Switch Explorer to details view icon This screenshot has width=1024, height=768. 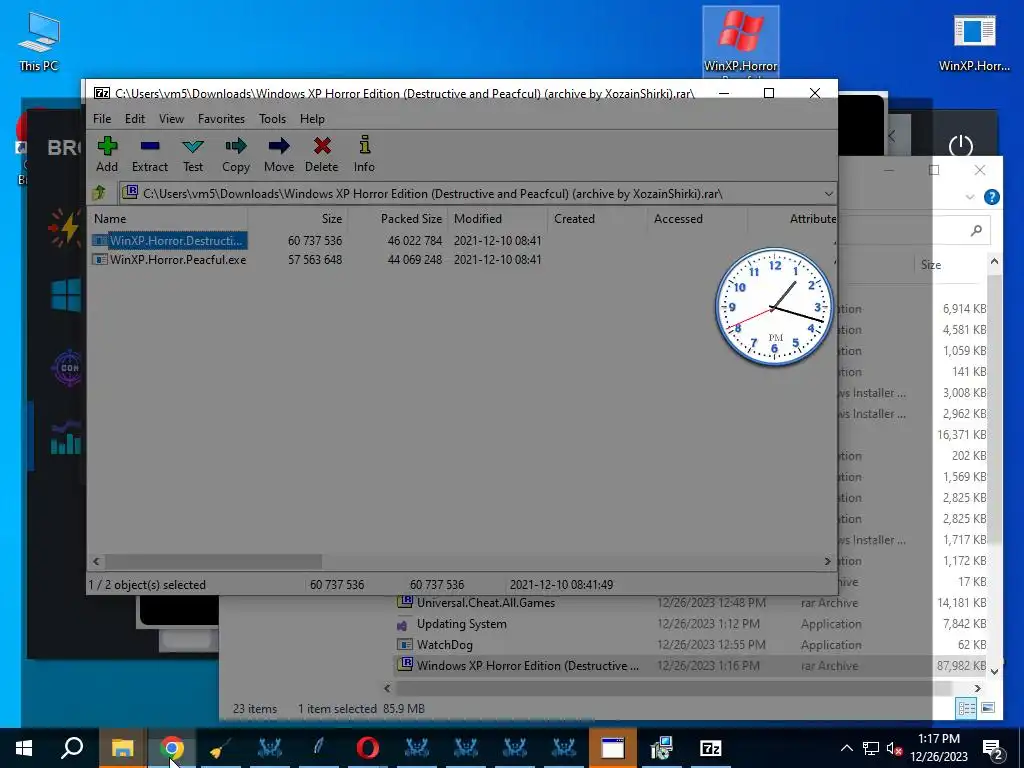click(x=966, y=709)
